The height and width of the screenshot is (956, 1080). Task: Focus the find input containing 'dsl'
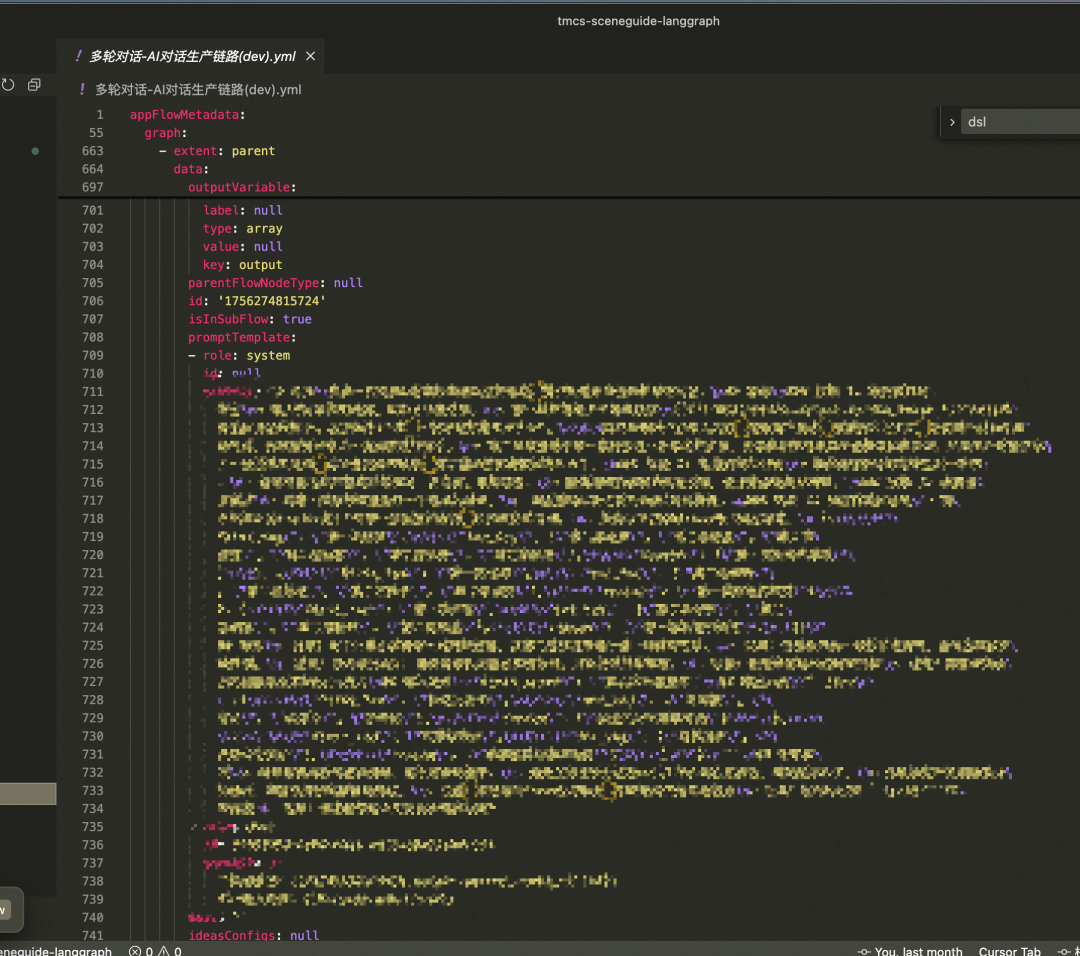[1021, 122]
